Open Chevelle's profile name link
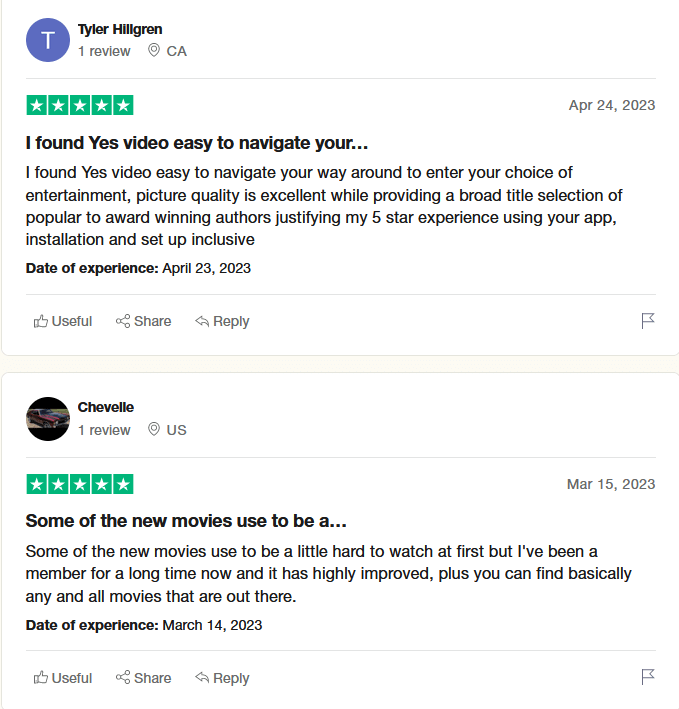Image resolution: width=679 pixels, height=709 pixels. pos(106,407)
